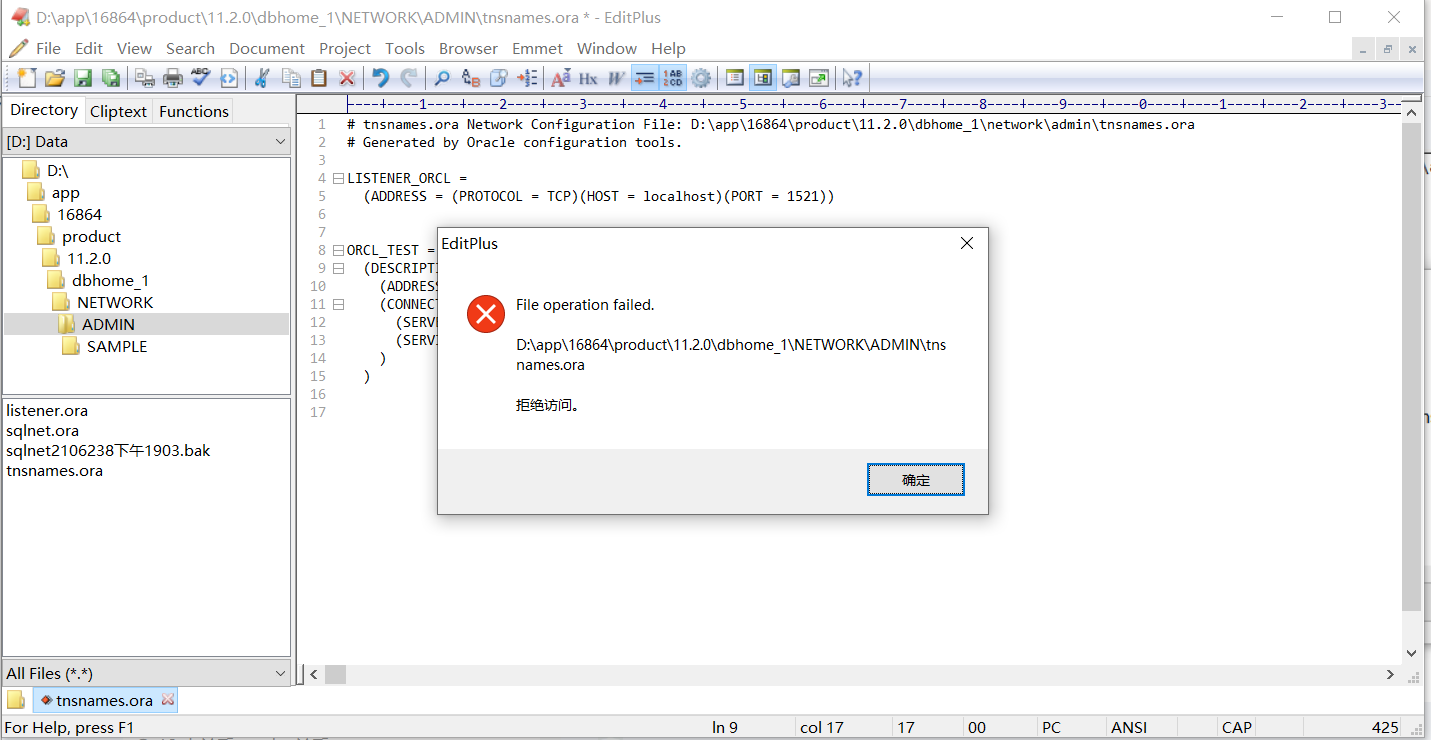Viewport: 1431px width, 740px height.
Task: Open the View in Browser icon
Action: tap(229, 77)
